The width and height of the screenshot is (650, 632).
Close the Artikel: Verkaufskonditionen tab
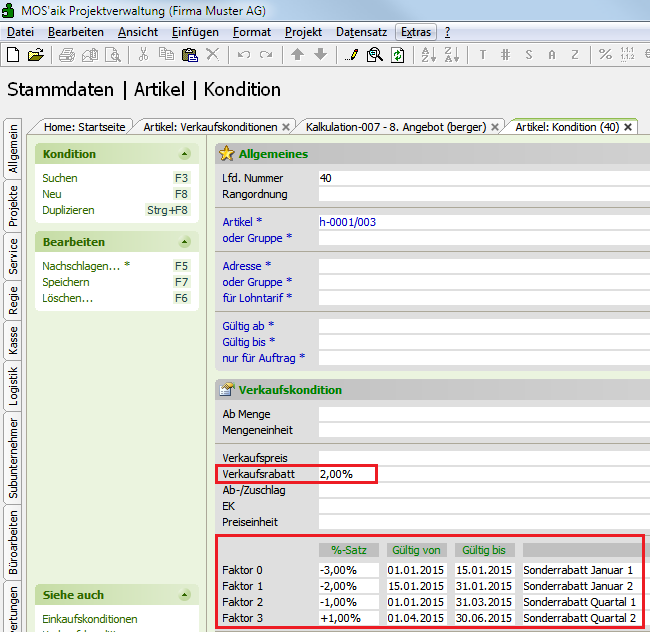click(286, 127)
